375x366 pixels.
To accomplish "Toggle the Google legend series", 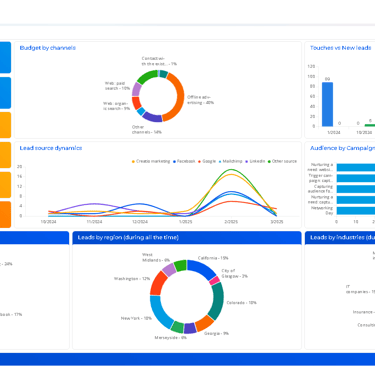I will [x=207, y=161].
